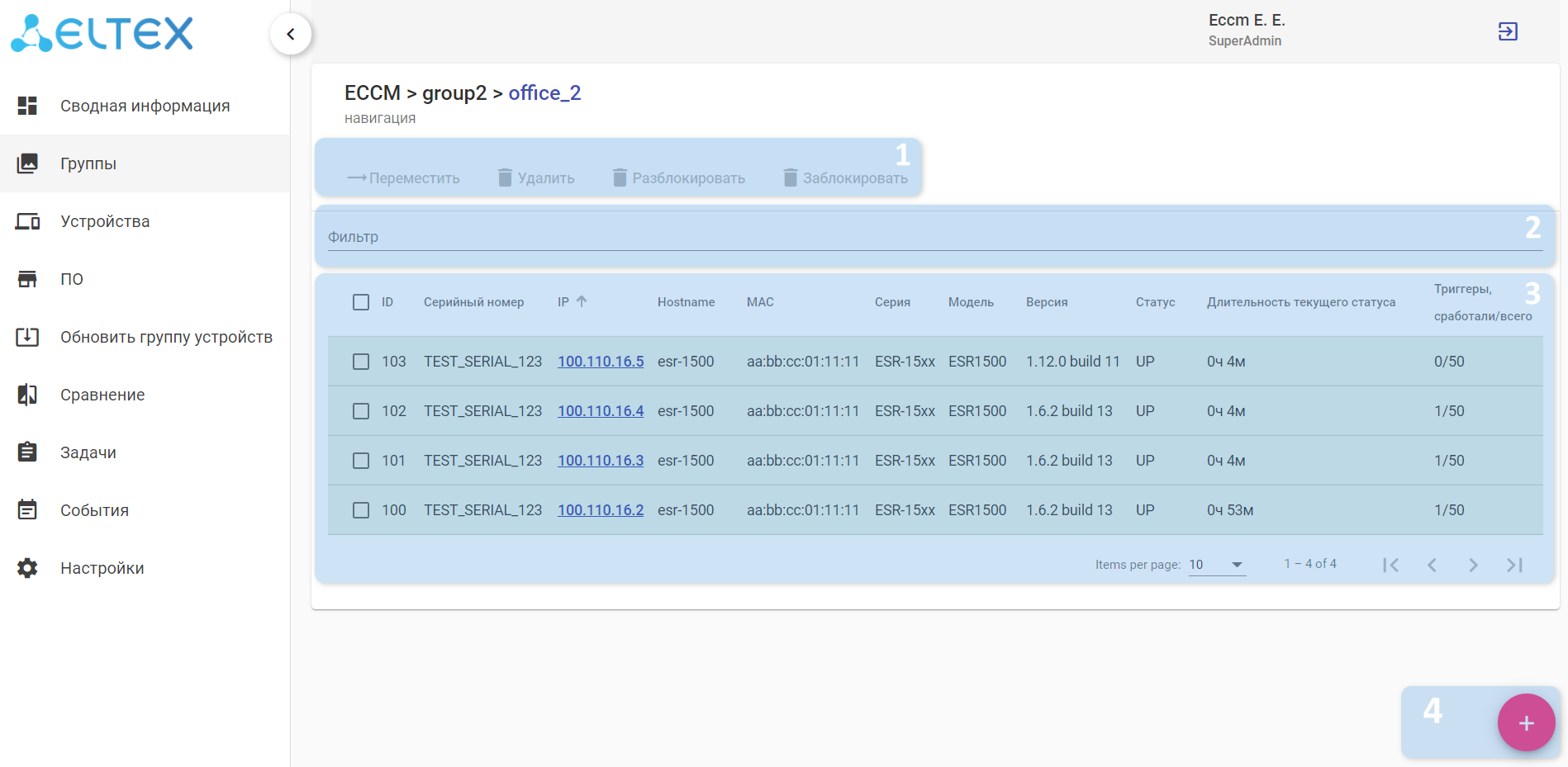
Task: Go to the next page arrow
Action: click(1473, 565)
